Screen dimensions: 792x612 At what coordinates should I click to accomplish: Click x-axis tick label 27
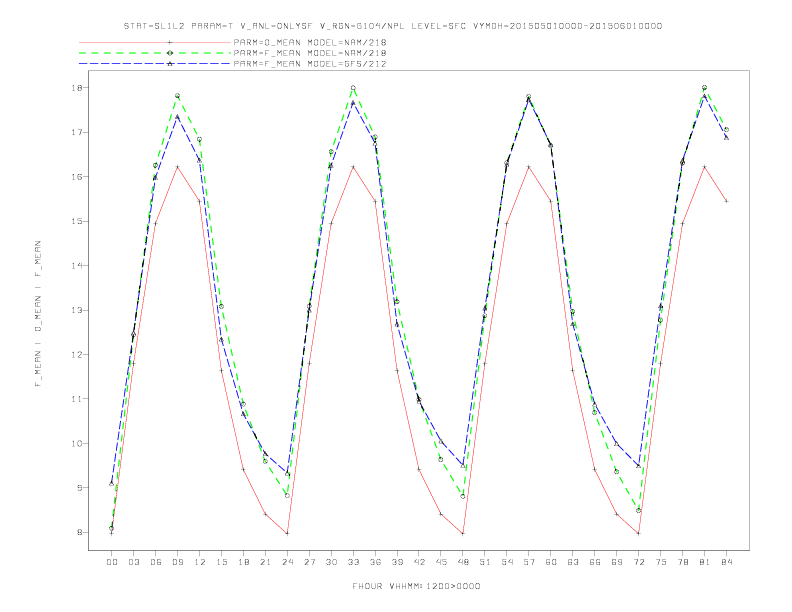[309, 562]
